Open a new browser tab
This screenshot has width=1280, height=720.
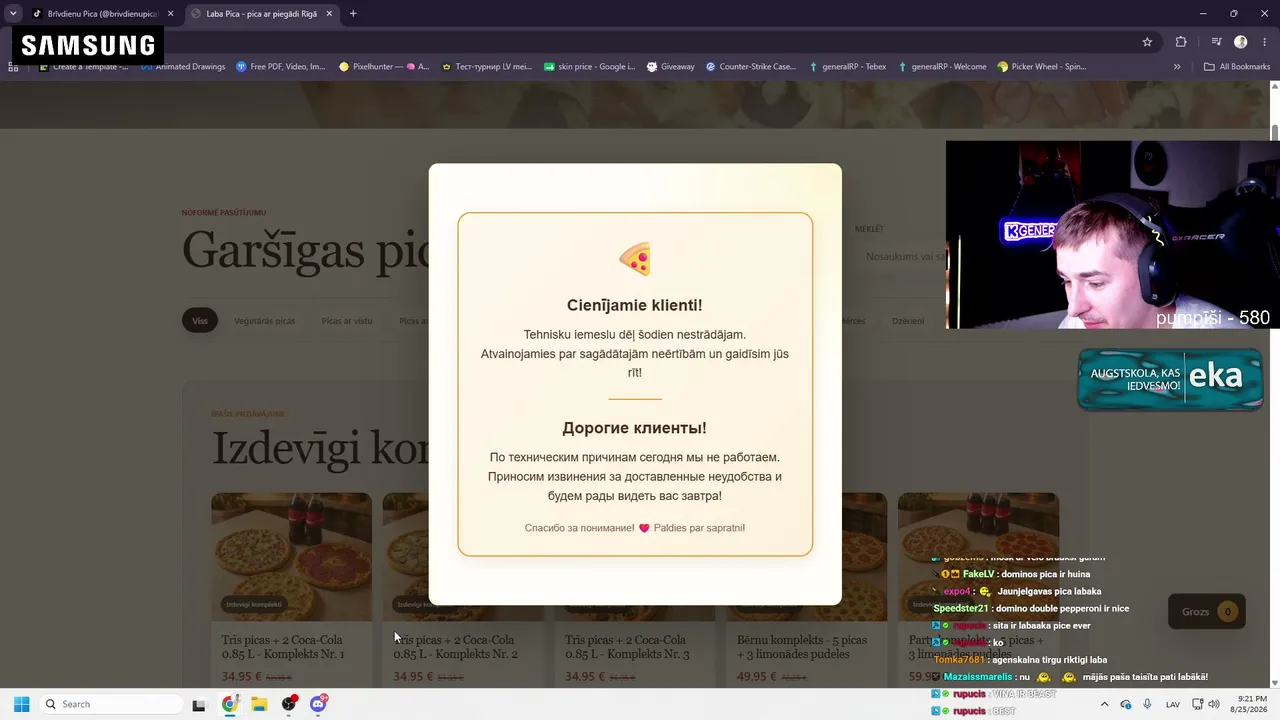pyautogui.click(x=353, y=14)
